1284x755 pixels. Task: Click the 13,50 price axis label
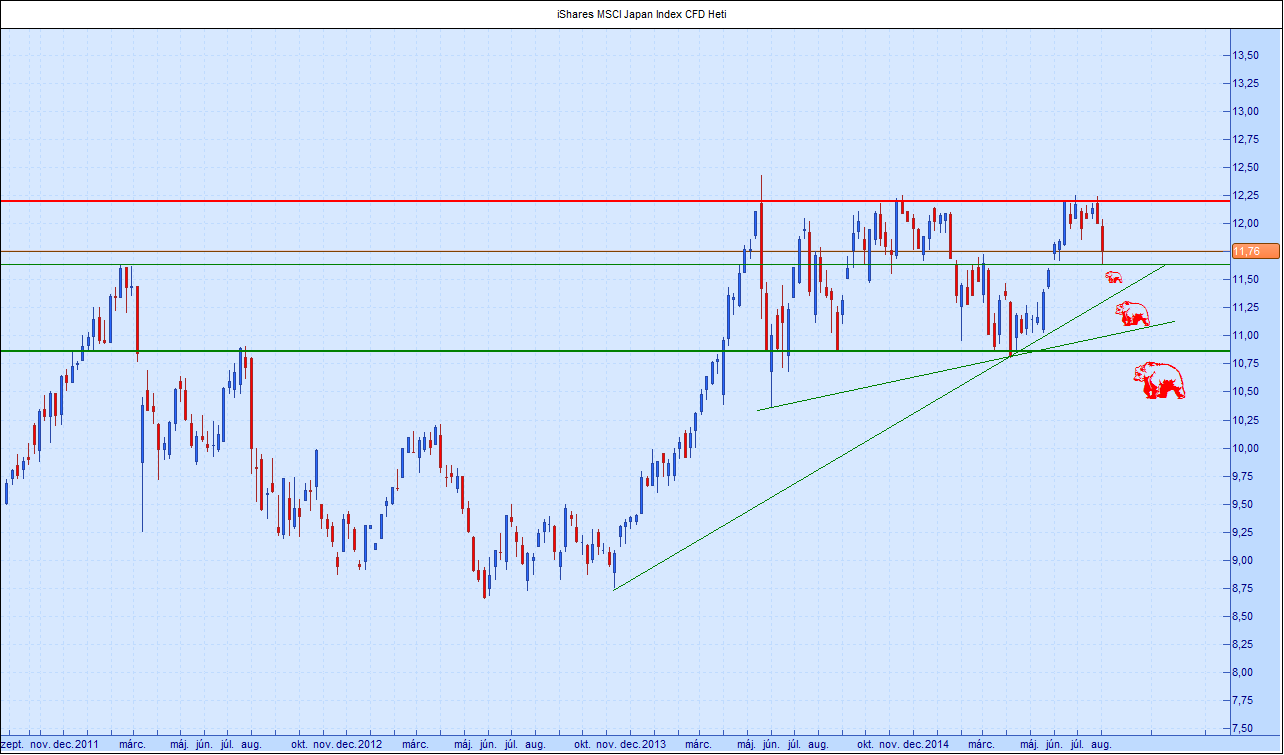(1245, 54)
